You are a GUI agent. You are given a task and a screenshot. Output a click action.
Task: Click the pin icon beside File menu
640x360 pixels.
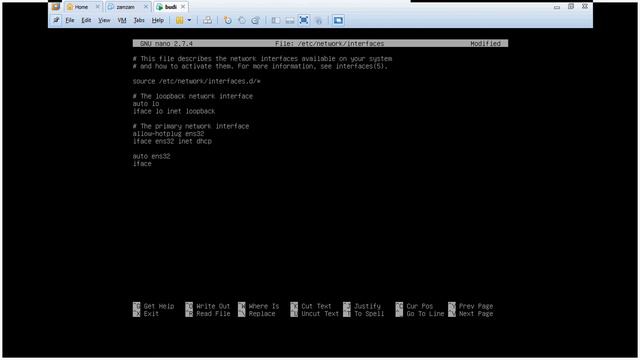click(56, 20)
